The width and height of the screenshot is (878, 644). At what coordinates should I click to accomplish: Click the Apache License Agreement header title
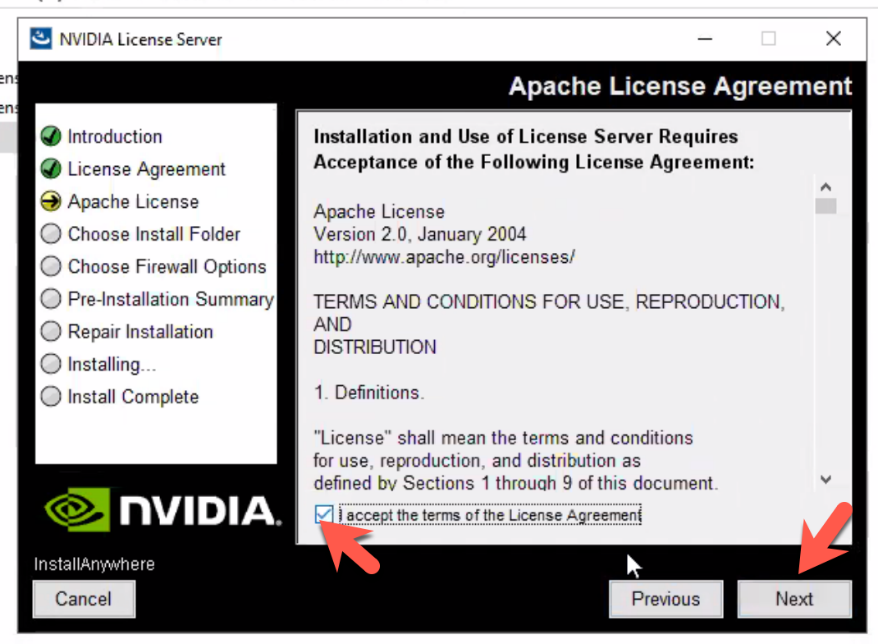coord(680,86)
